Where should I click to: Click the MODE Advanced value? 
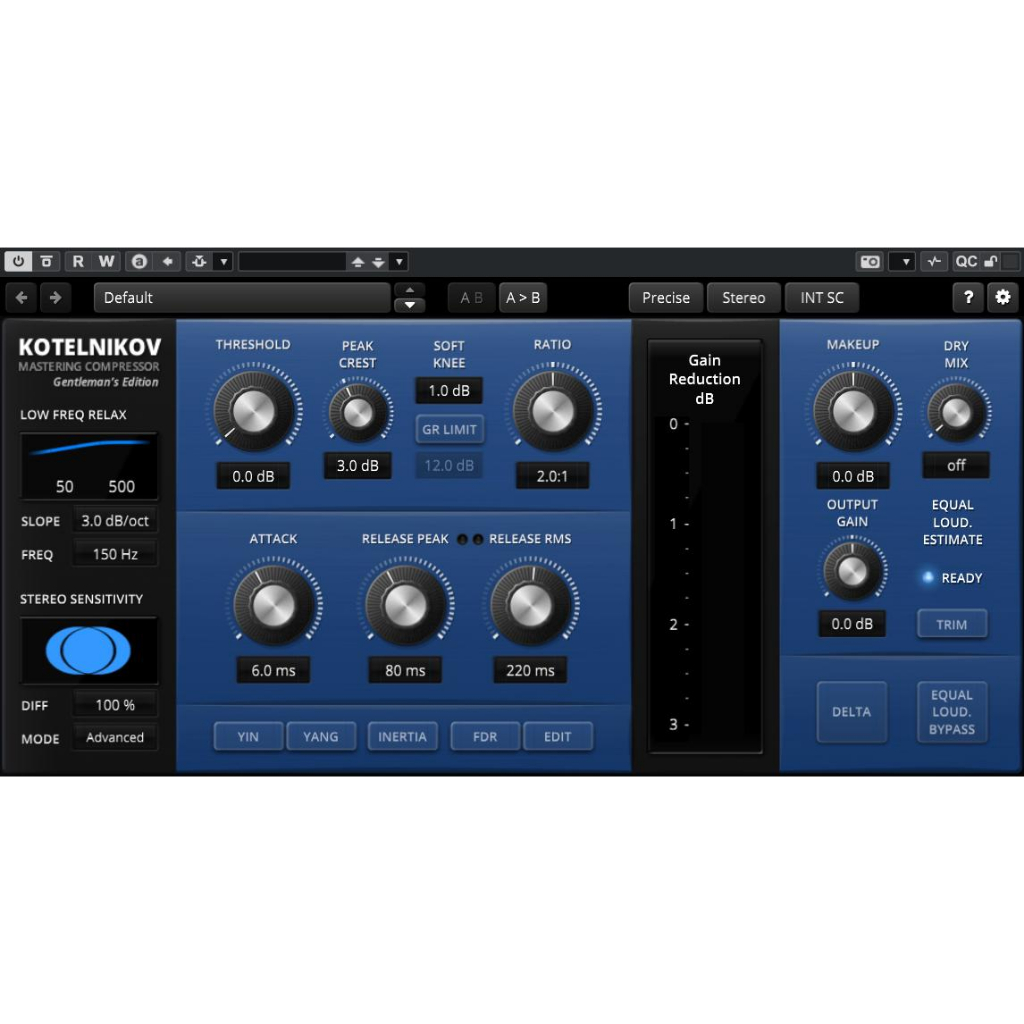pyautogui.click(x=115, y=737)
